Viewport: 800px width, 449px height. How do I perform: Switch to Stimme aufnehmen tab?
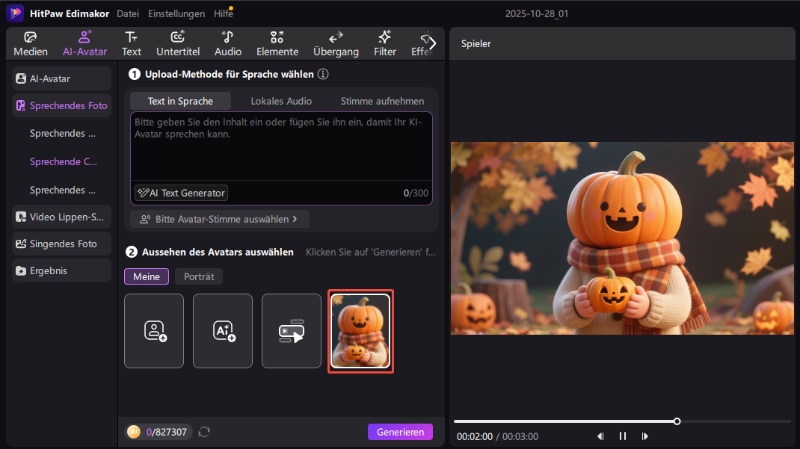[x=382, y=101]
